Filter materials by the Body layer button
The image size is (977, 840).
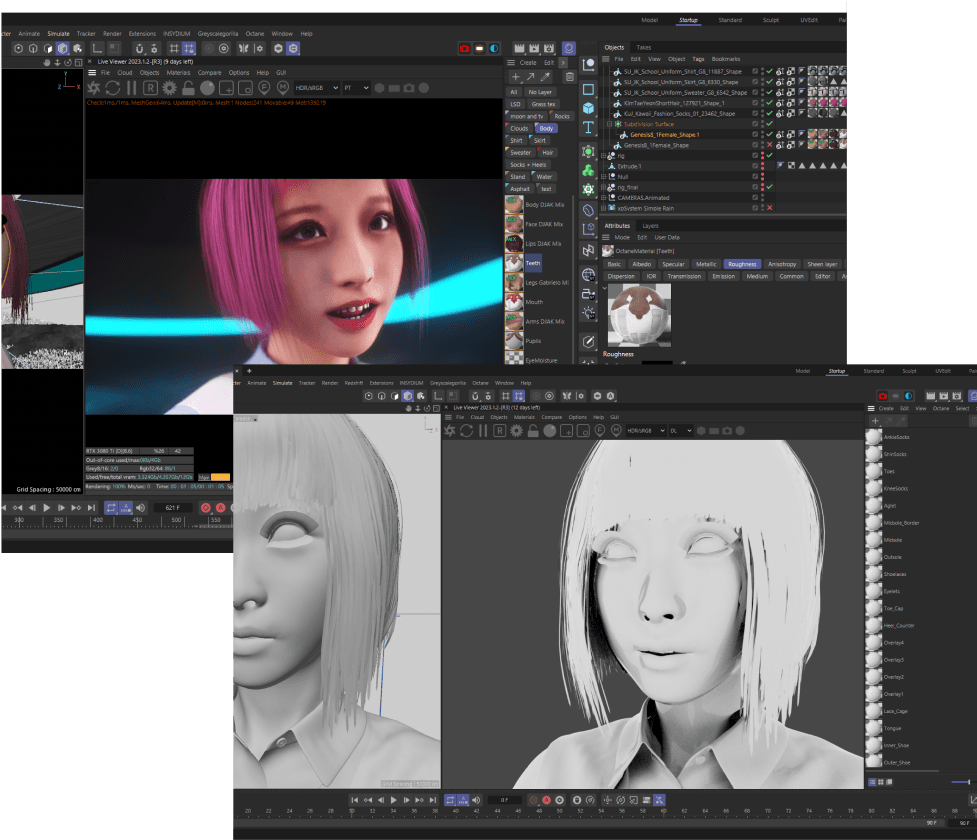tap(546, 128)
